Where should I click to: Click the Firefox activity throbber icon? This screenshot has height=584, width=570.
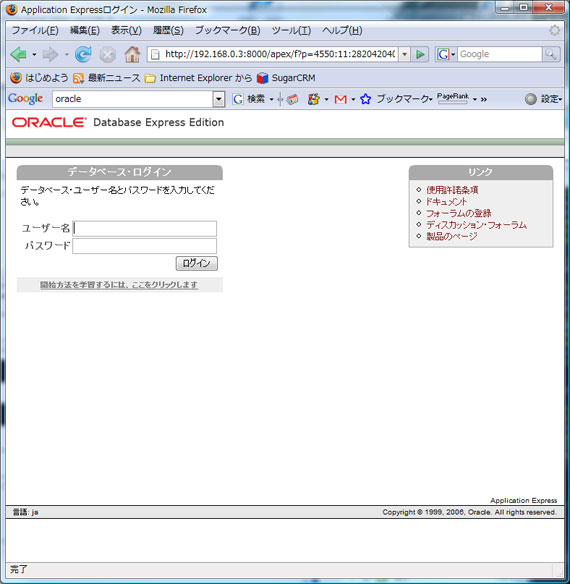(x=554, y=31)
